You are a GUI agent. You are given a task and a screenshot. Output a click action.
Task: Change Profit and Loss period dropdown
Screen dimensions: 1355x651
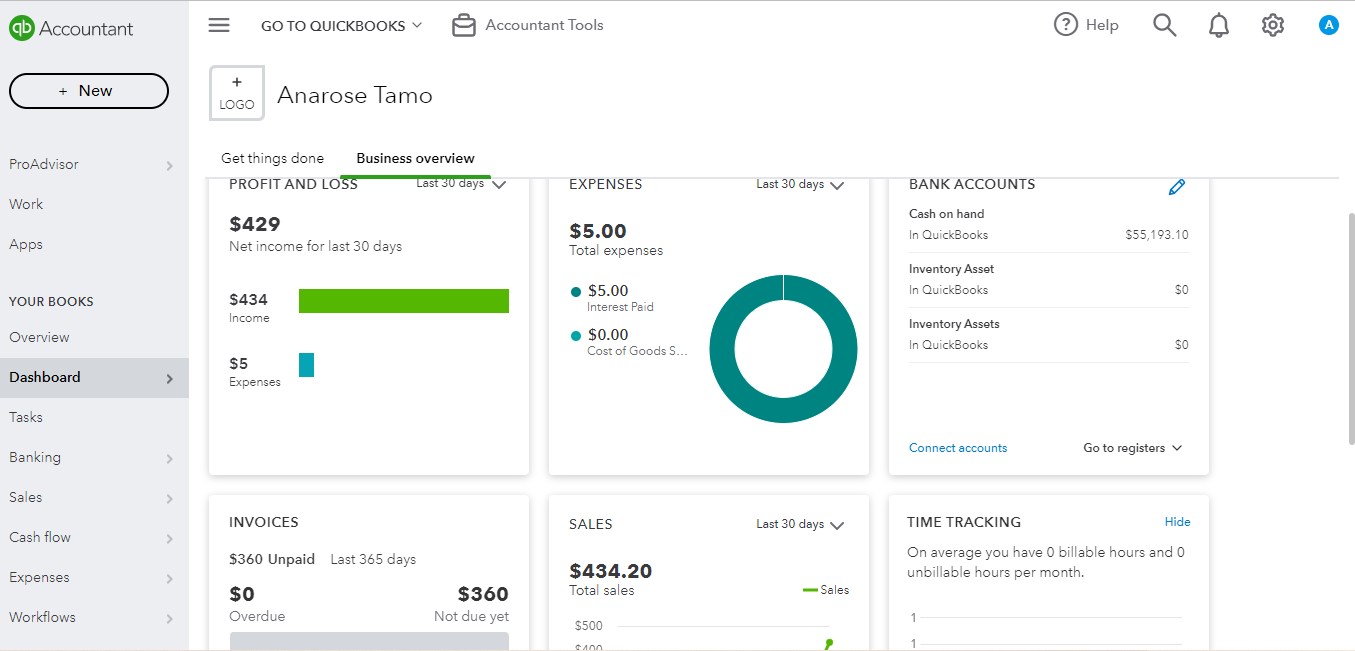pos(462,184)
